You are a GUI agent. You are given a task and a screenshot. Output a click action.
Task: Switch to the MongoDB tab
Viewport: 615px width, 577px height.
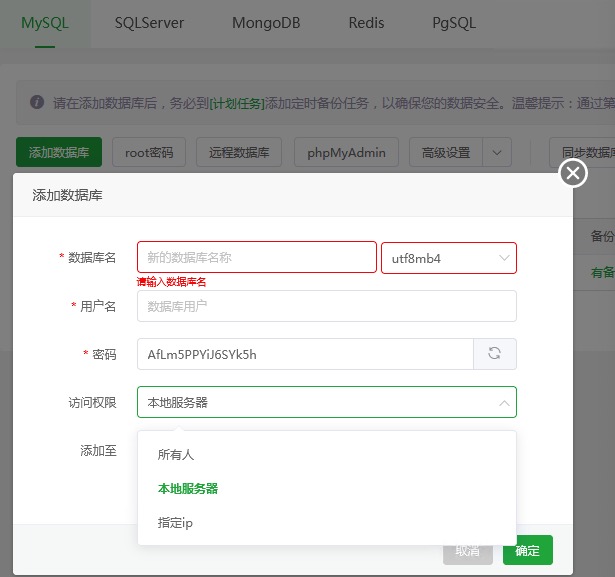pyautogui.click(x=266, y=24)
